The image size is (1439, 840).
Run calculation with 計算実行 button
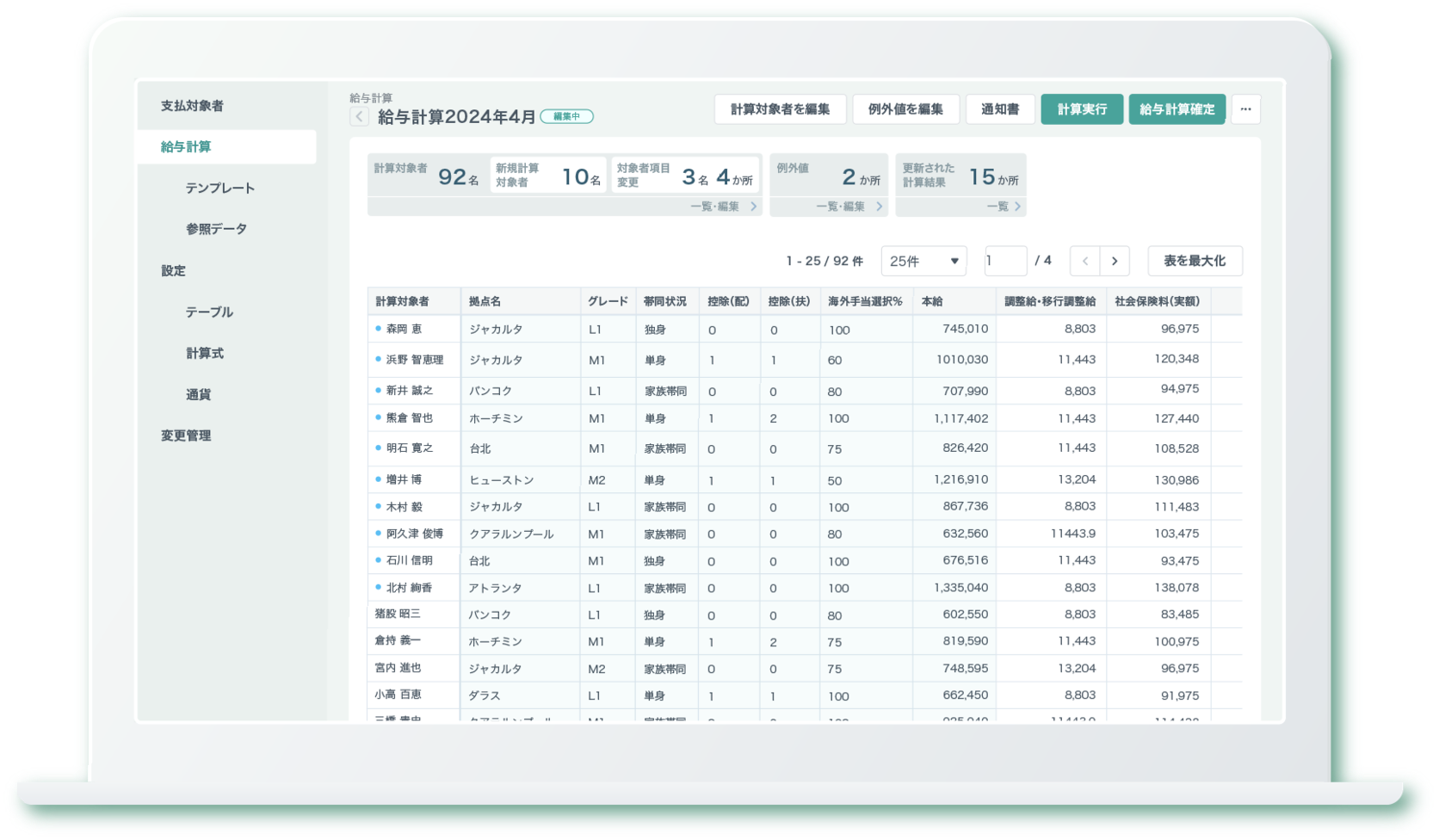click(x=1082, y=109)
